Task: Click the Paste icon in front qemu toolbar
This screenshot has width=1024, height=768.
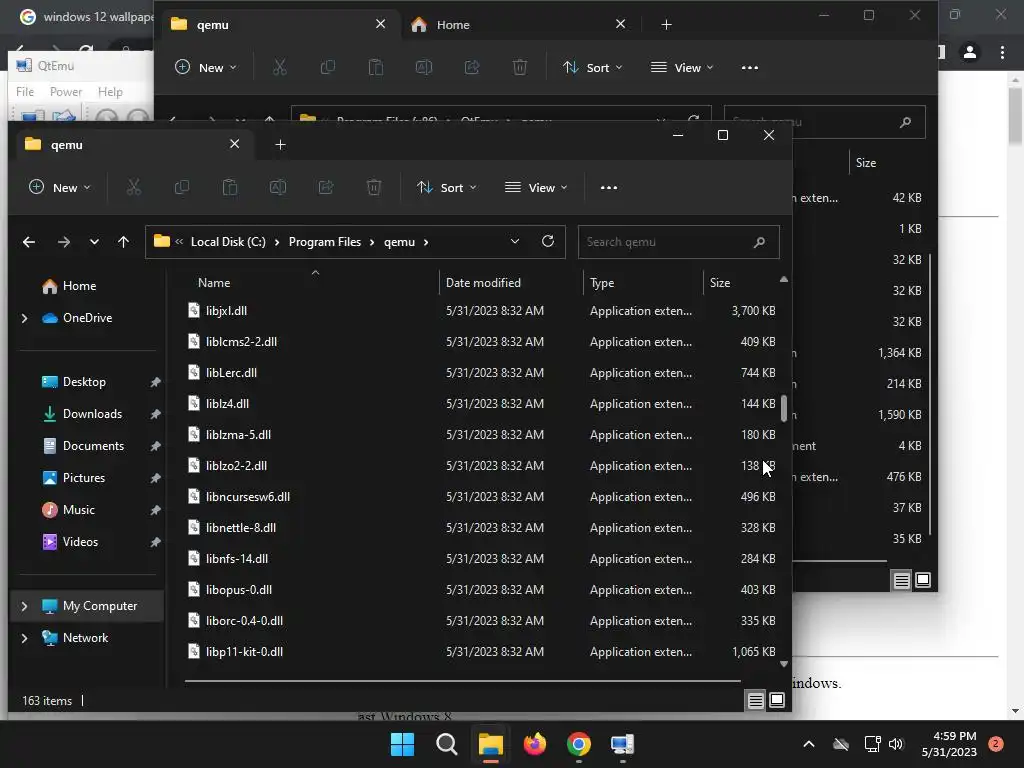Action: click(230, 187)
